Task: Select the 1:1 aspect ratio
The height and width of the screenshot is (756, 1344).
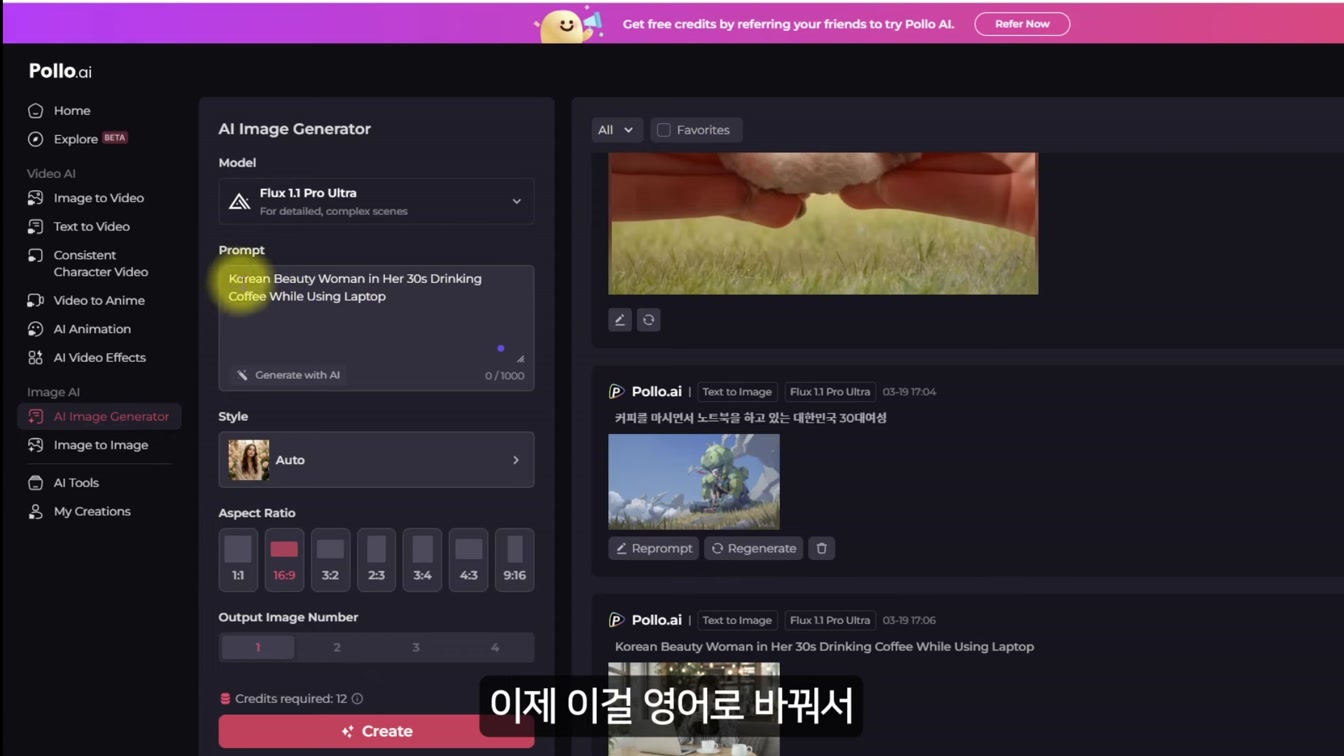Action: (x=238, y=560)
